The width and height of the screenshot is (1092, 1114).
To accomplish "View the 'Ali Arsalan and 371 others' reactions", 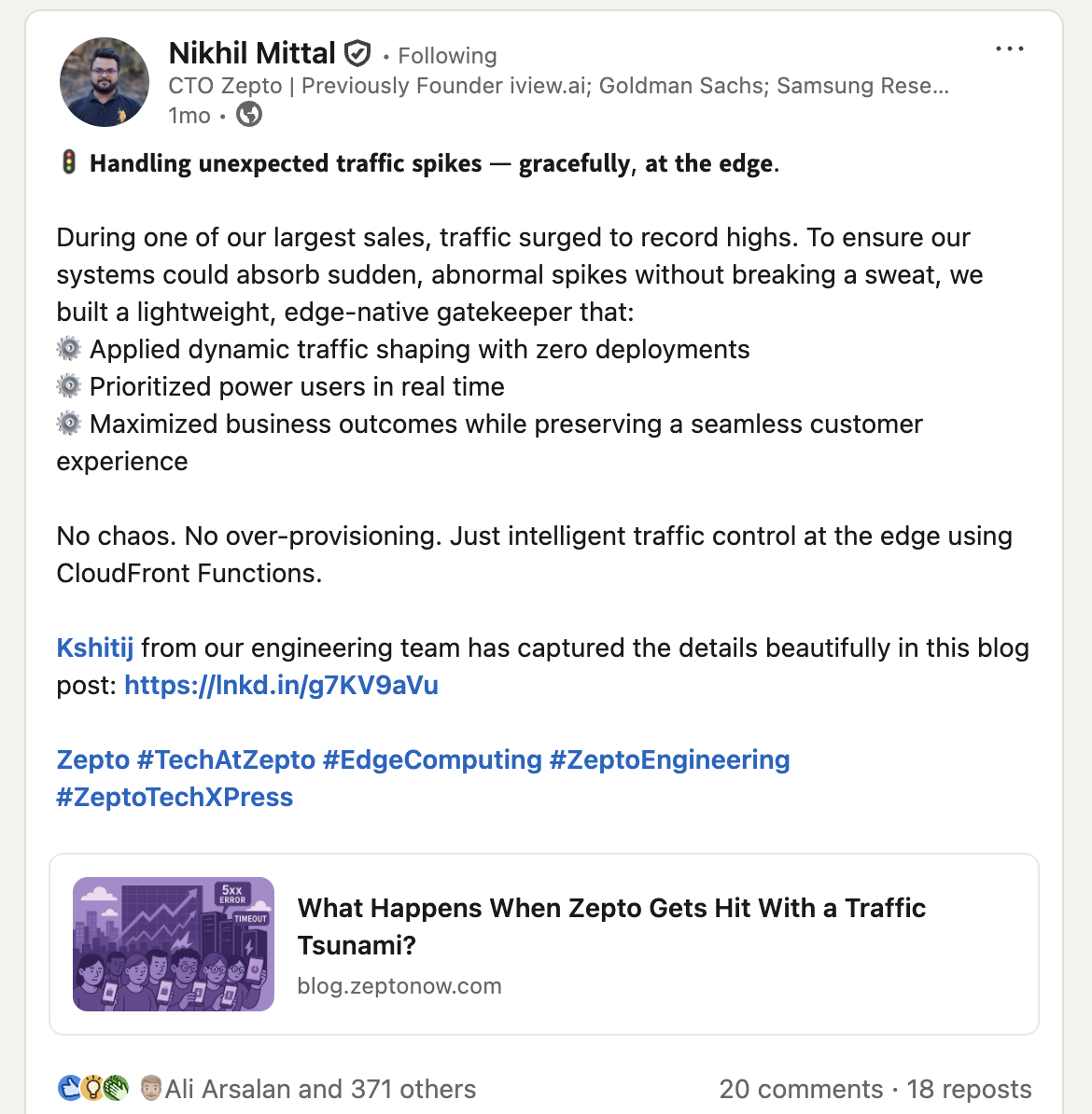I will tap(319, 1089).
